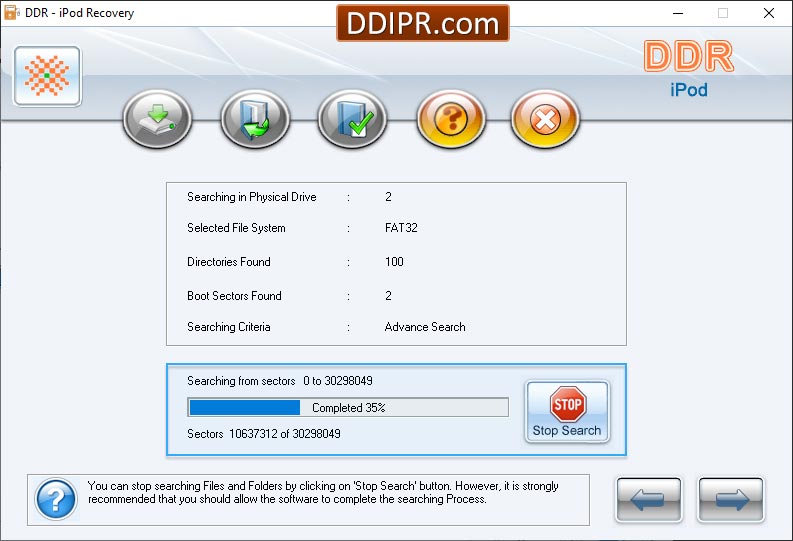Select the 'Selected File System' label
Screen dimensions: 793x541
click(236, 228)
